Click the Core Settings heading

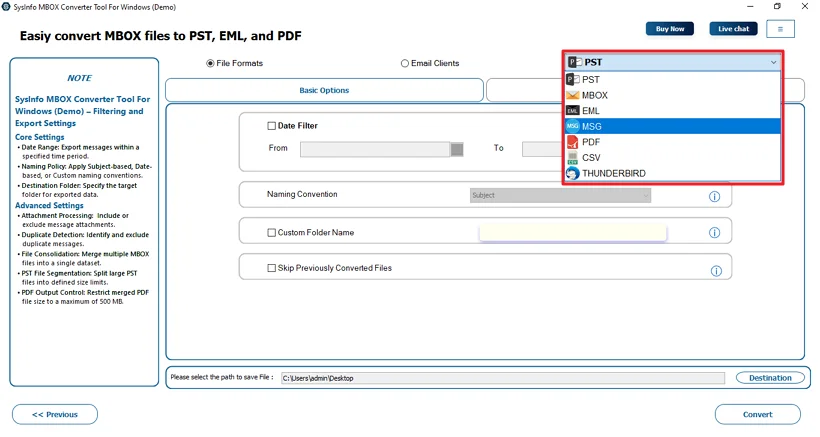coord(40,137)
